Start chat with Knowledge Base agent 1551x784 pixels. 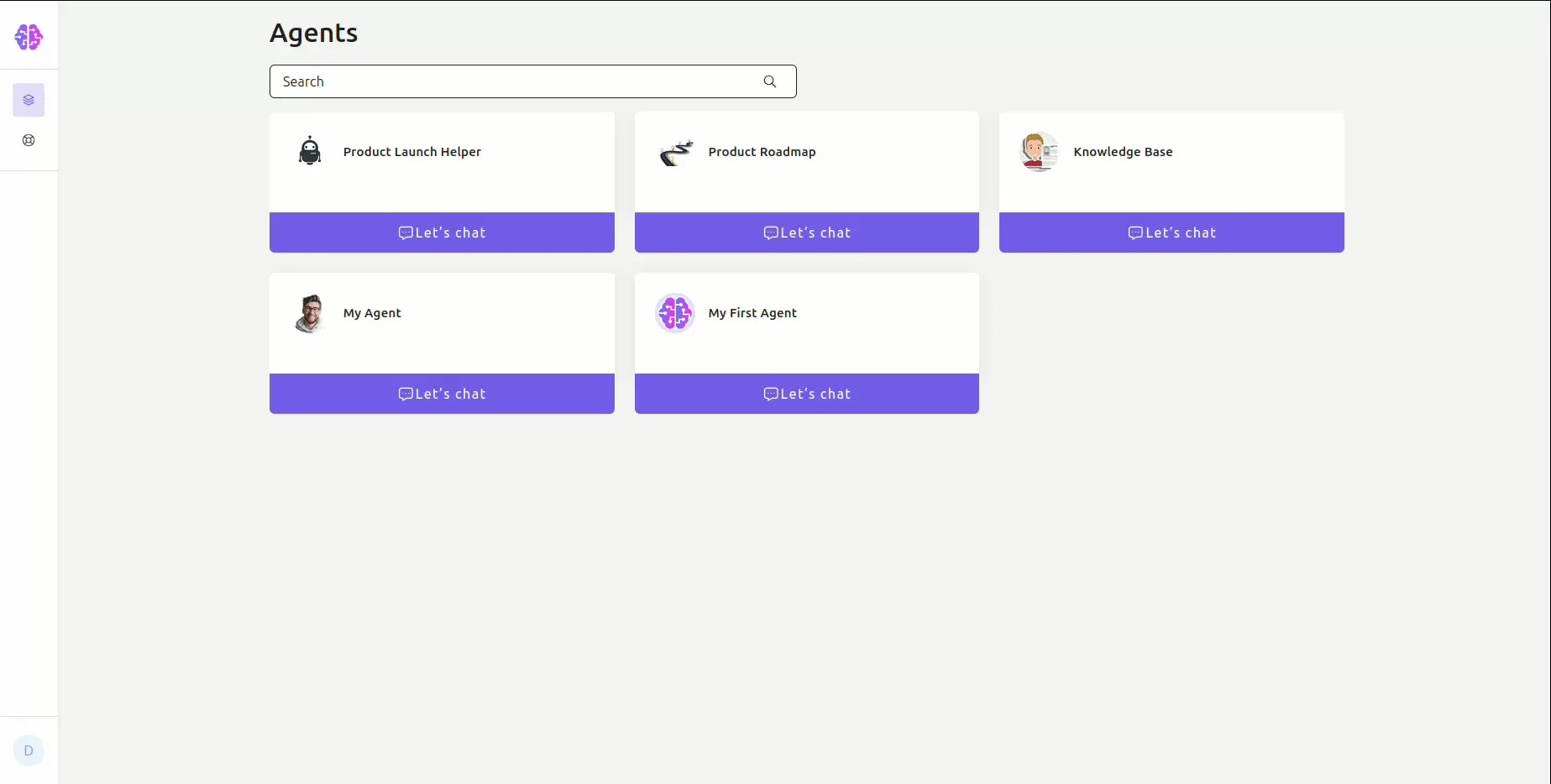1171,233
